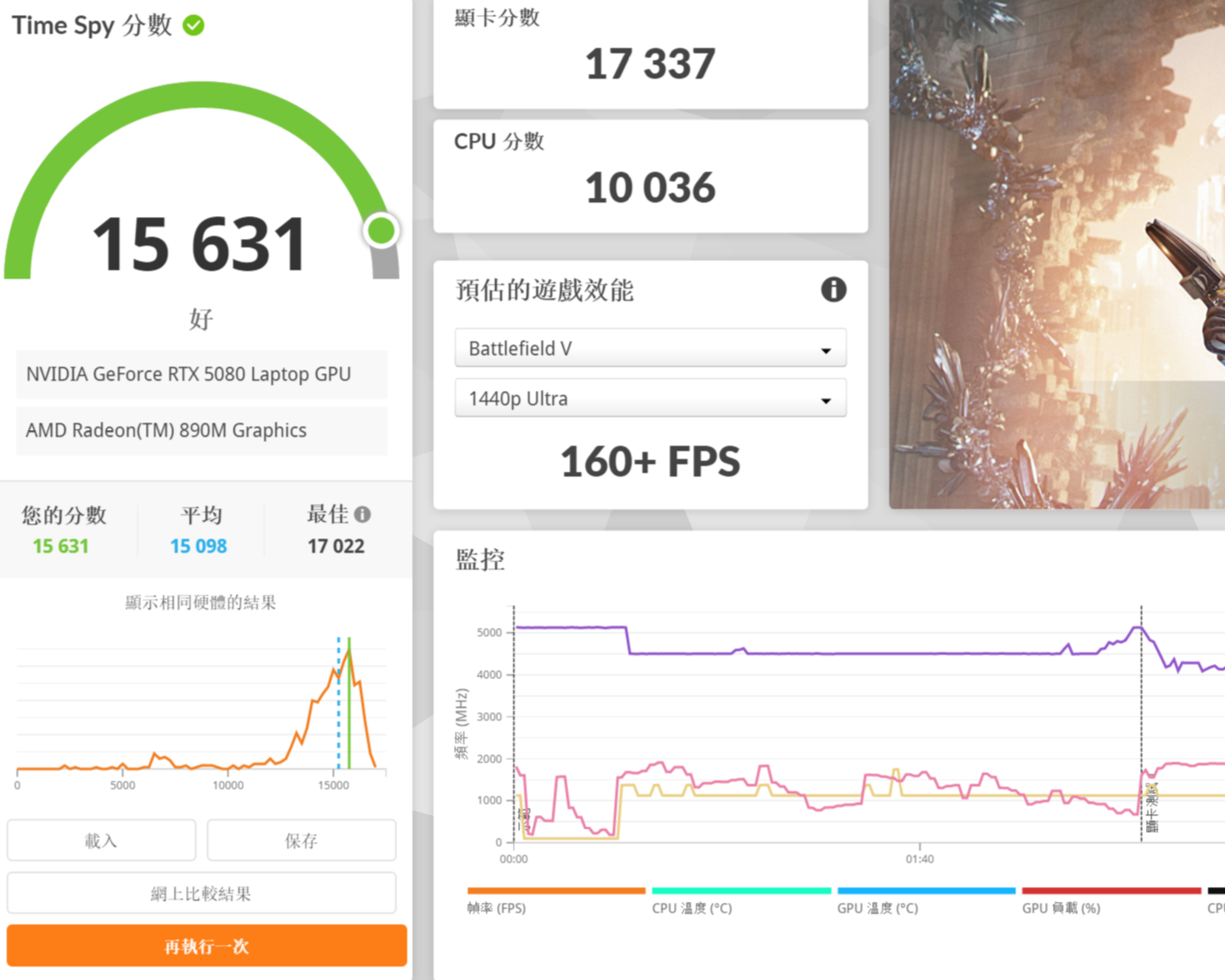Screen dimensions: 1225x980
Task: Open the info icon in 預估的遊戲效能
Action: point(833,289)
